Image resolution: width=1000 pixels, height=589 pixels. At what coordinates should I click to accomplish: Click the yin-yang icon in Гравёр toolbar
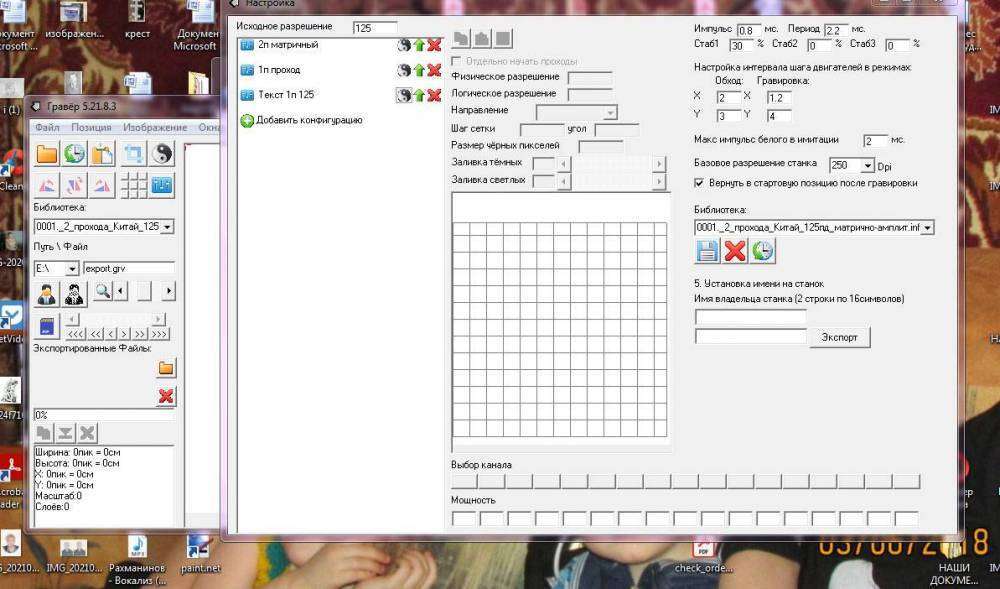(x=162, y=153)
